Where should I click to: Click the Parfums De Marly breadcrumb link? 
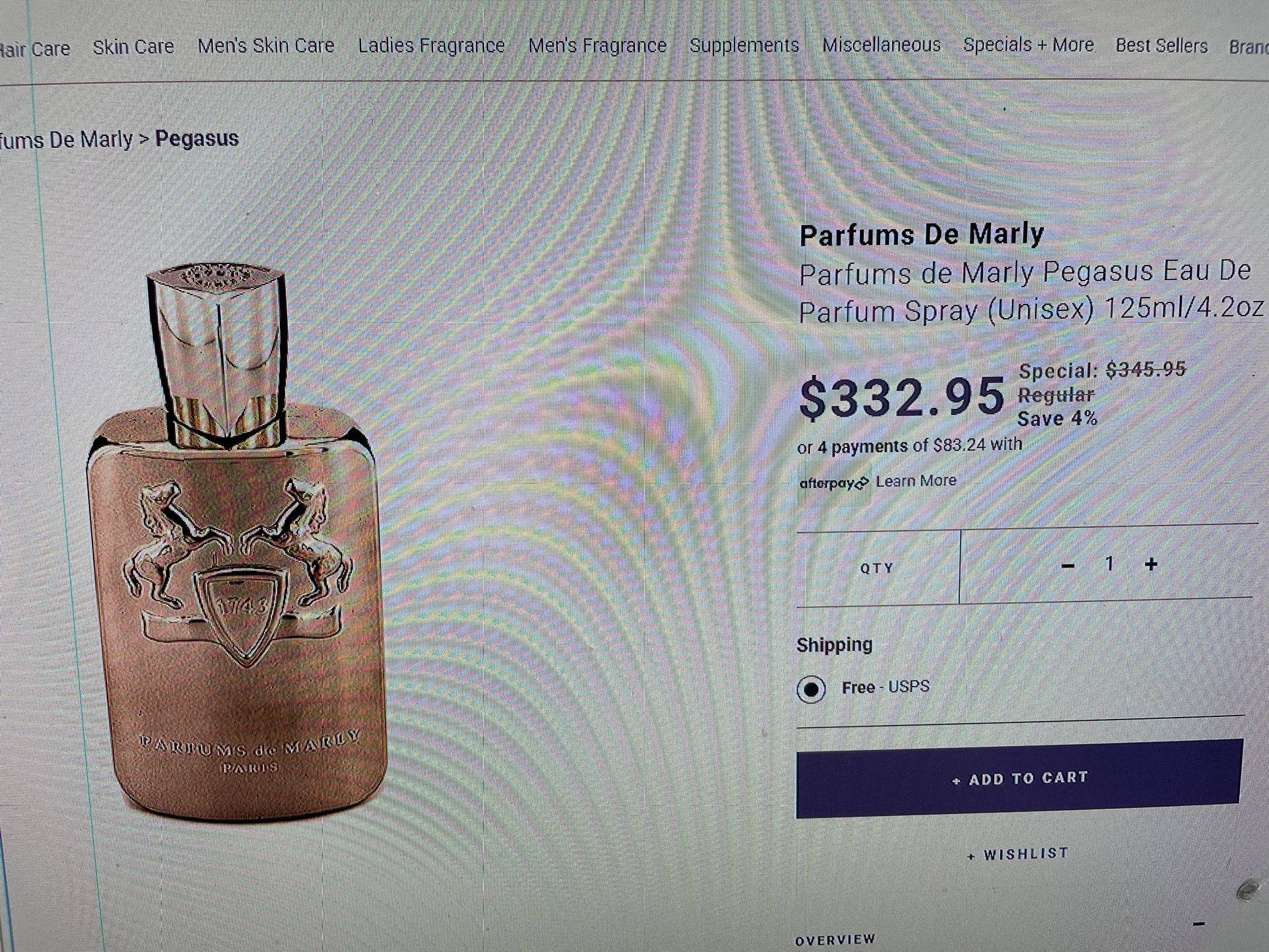66,140
